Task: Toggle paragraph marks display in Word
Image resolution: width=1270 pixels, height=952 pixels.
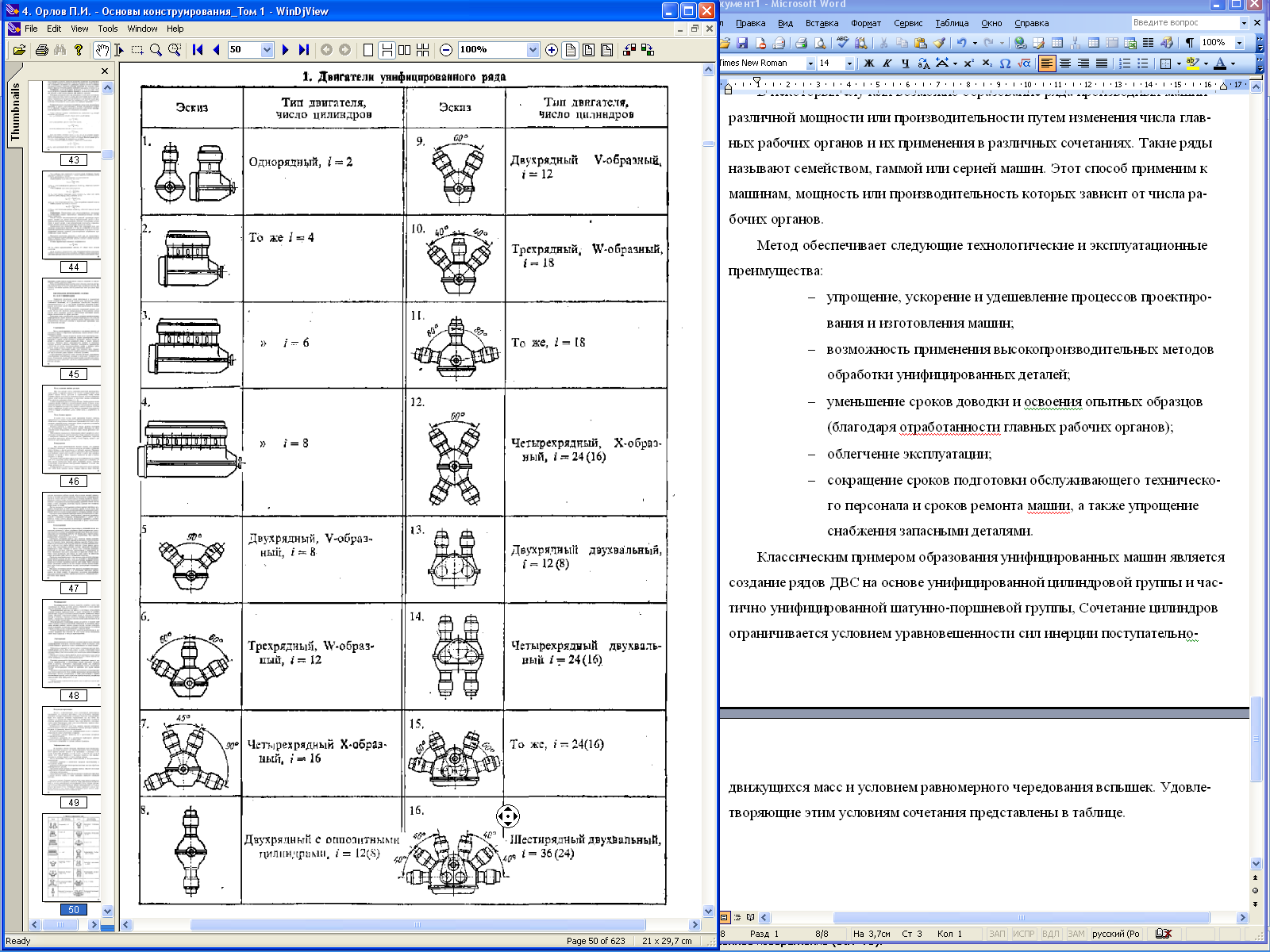Action: 1189,43
